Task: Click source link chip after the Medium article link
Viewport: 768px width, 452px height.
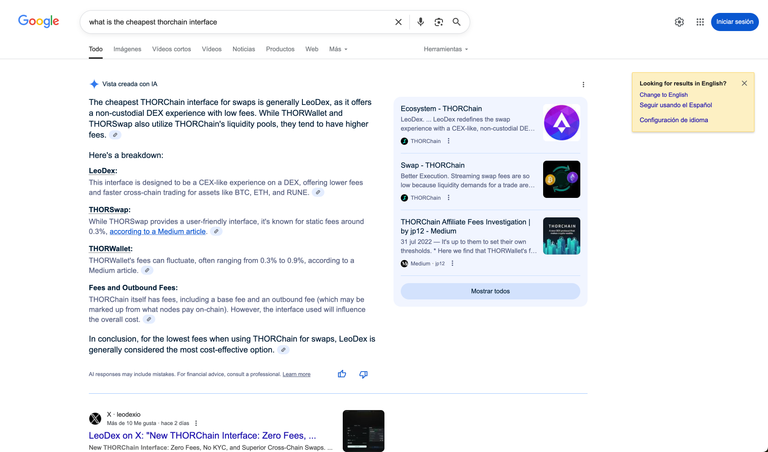Action: pyautogui.click(x=216, y=231)
